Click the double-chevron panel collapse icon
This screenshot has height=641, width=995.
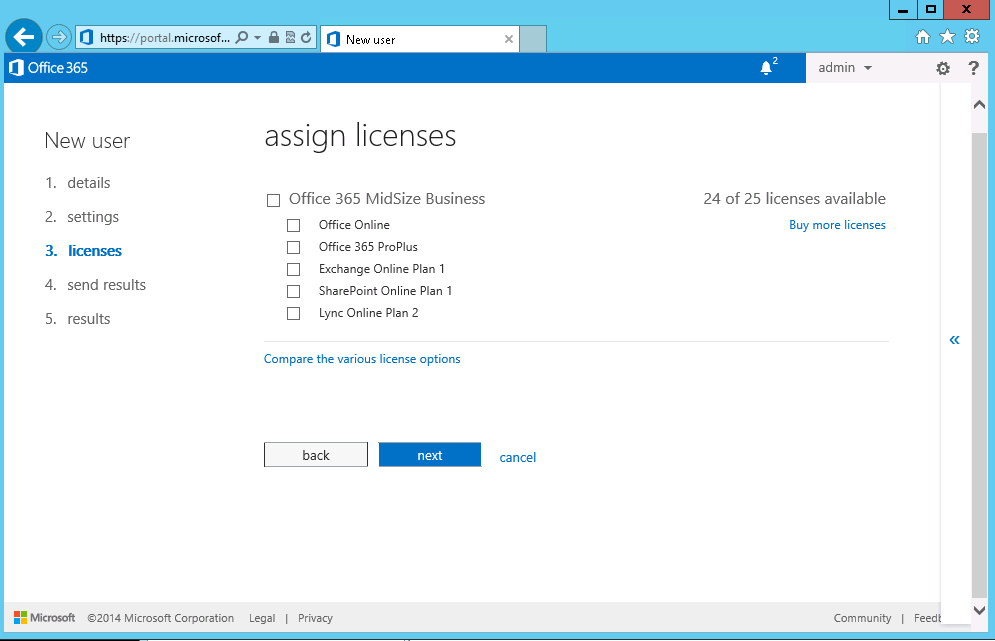point(954,340)
